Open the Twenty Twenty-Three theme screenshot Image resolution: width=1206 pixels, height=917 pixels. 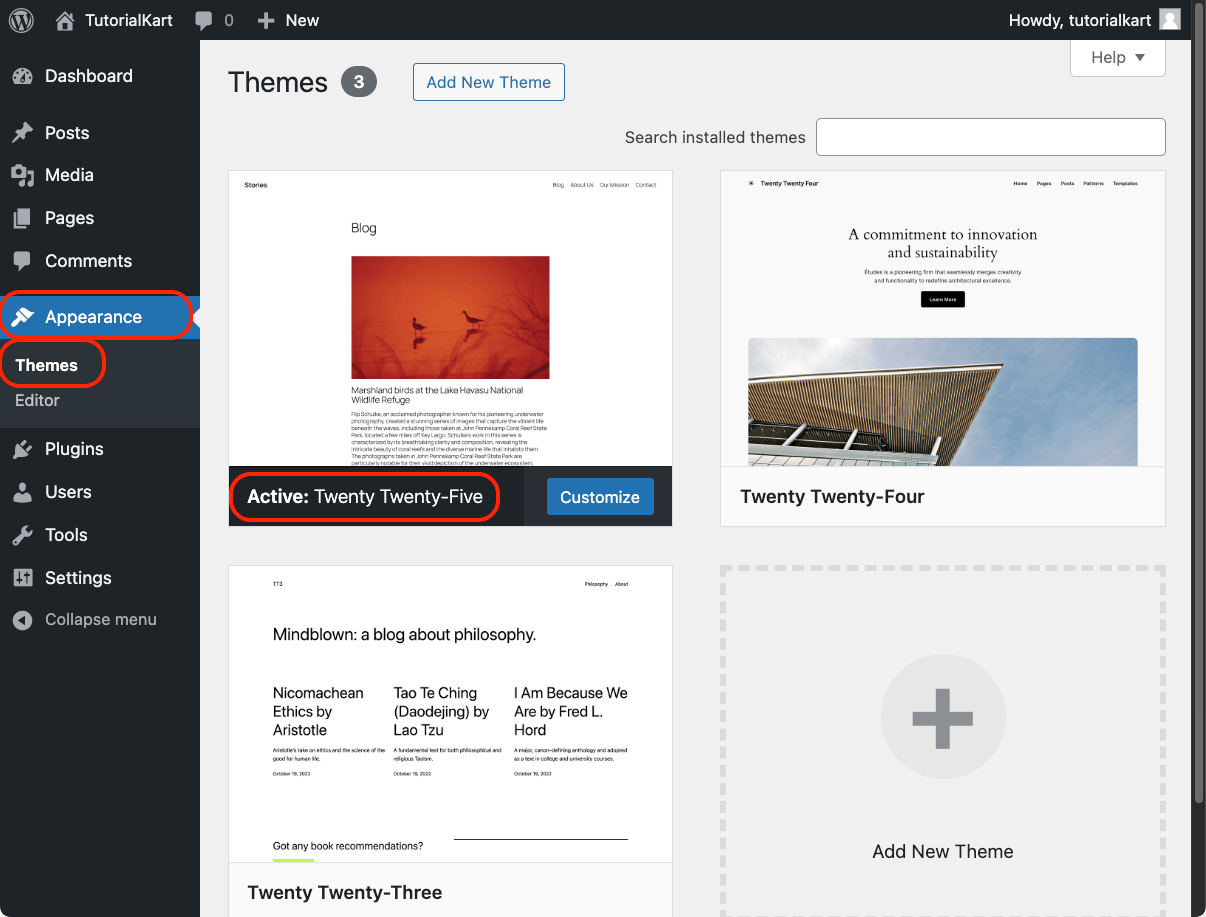(451, 714)
